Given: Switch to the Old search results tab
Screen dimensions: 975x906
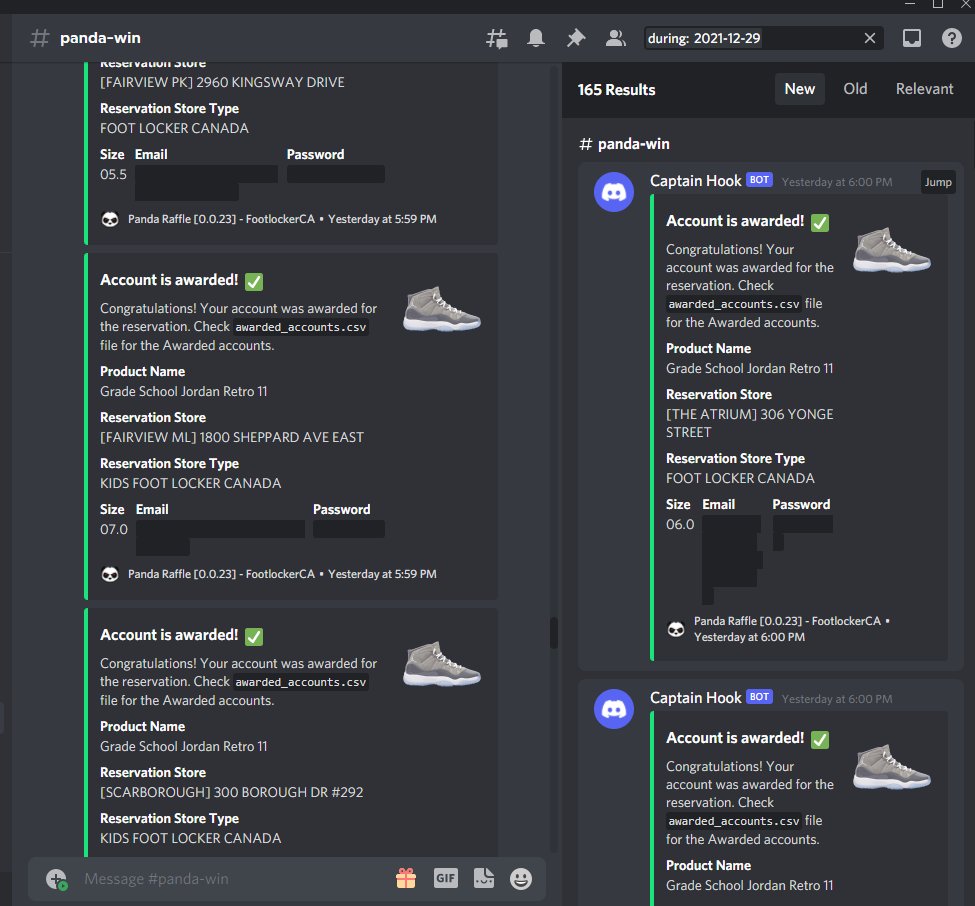Looking at the screenshot, I should click(x=855, y=88).
